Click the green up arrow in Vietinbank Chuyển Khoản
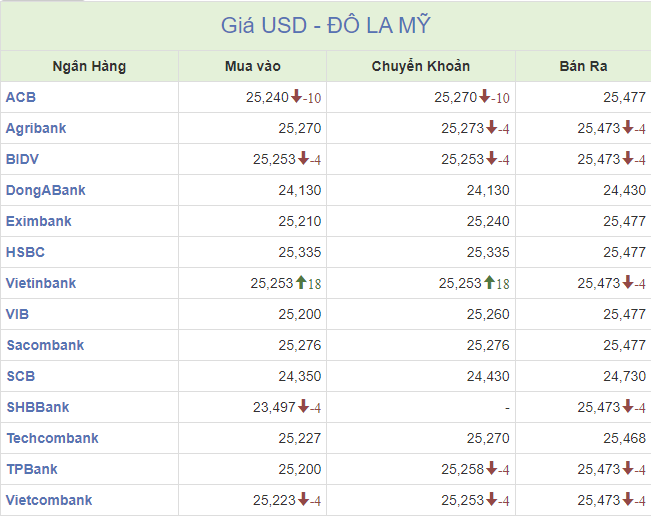 pyautogui.click(x=489, y=282)
